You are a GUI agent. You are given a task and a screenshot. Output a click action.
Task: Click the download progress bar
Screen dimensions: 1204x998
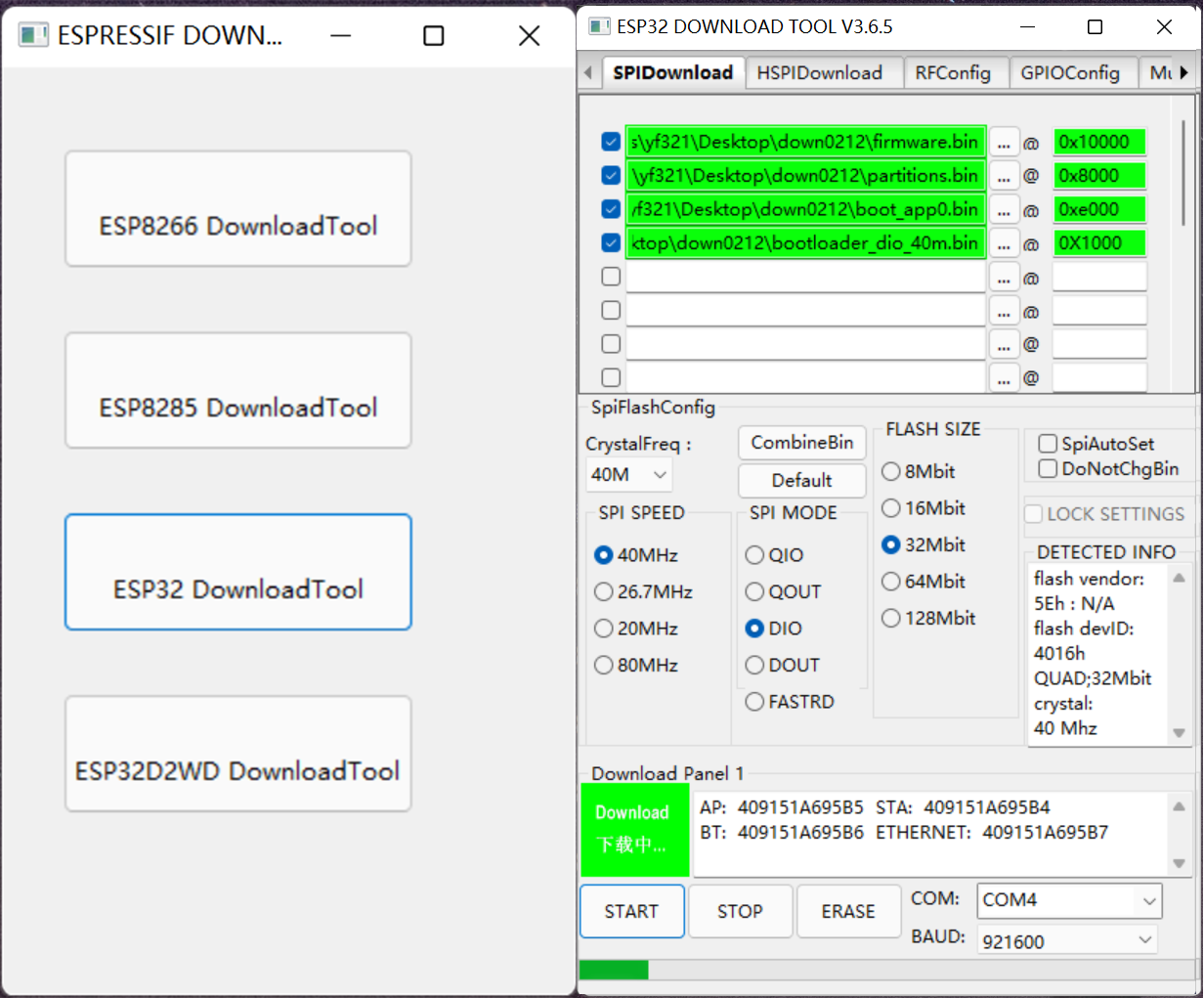(x=887, y=970)
